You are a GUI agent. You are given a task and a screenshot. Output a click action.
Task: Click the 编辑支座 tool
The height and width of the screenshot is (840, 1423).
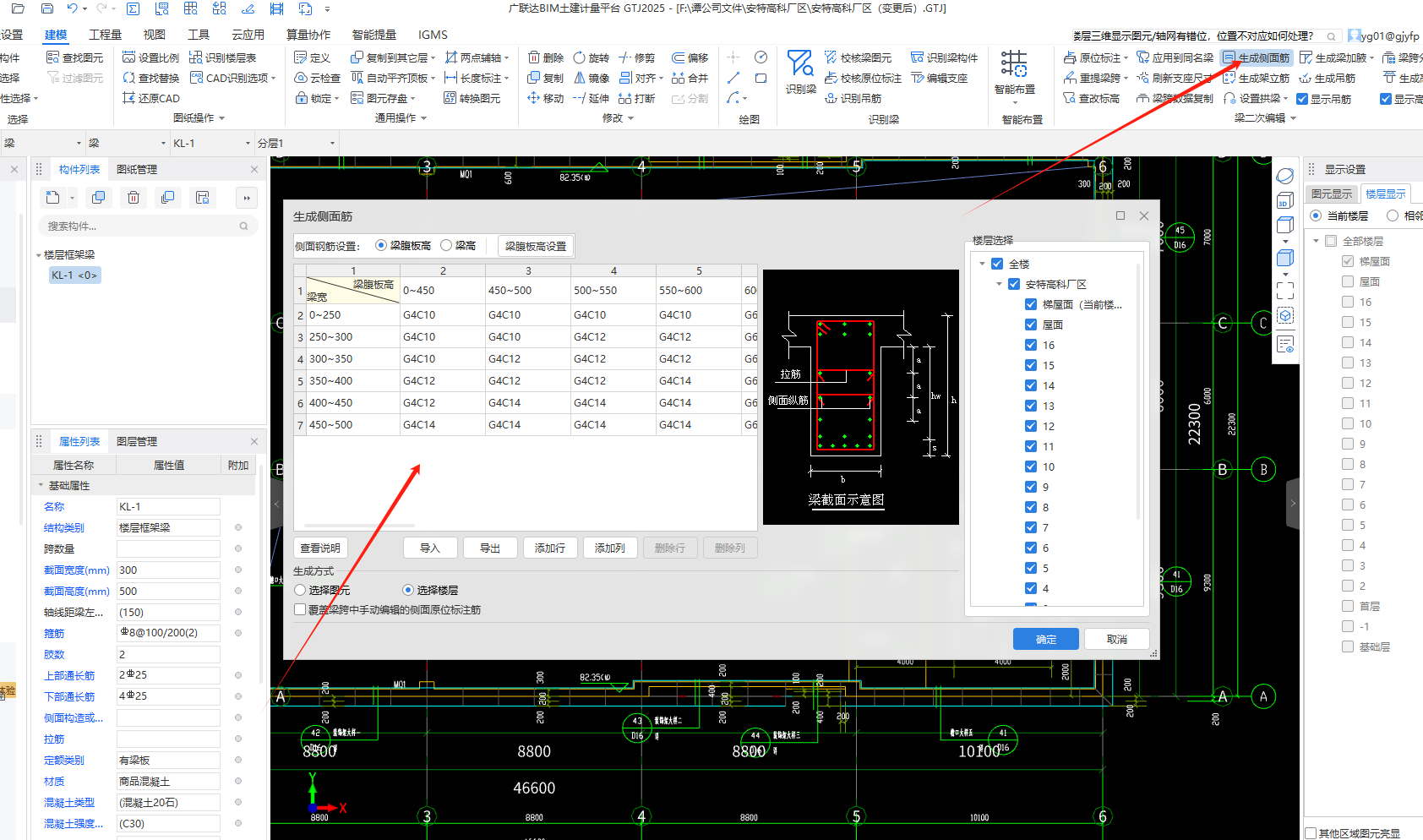point(940,78)
